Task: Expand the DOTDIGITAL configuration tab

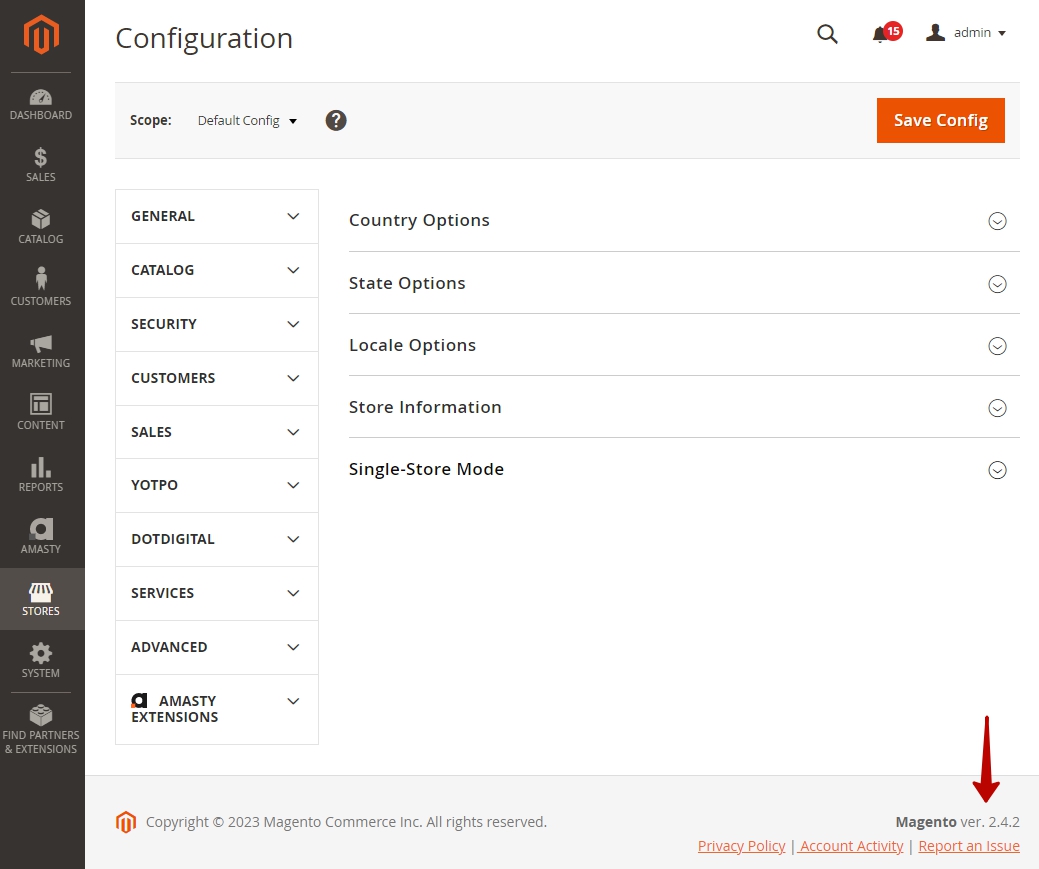Action: 217,539
